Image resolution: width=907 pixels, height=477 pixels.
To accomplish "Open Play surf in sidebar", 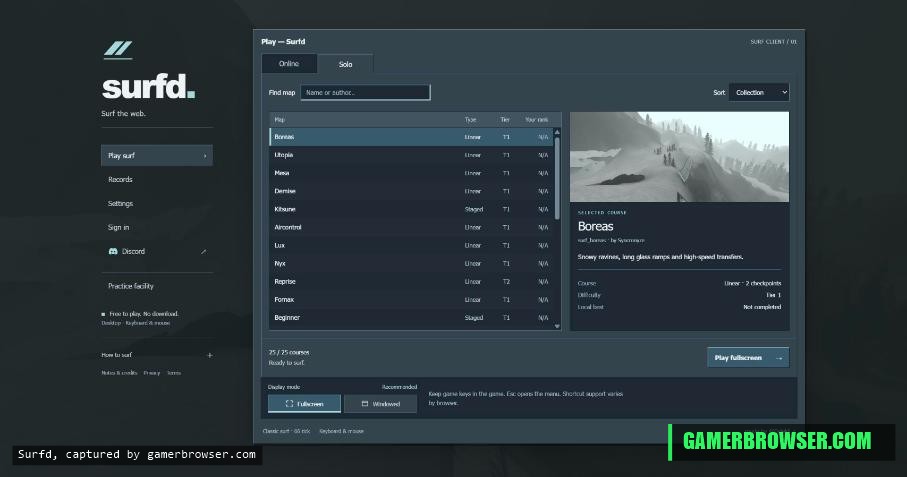I will (x=157, y=156).
